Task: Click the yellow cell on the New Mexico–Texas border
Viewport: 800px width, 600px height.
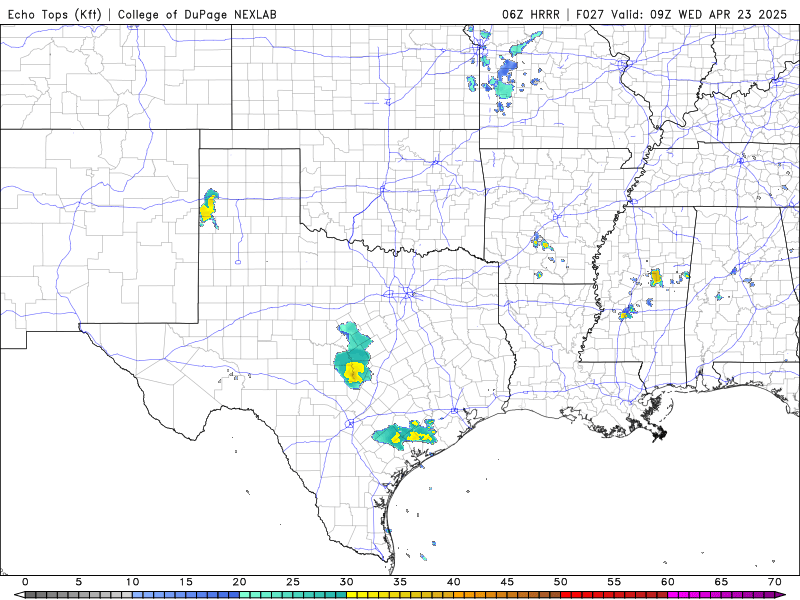Action: pos(207,210)
